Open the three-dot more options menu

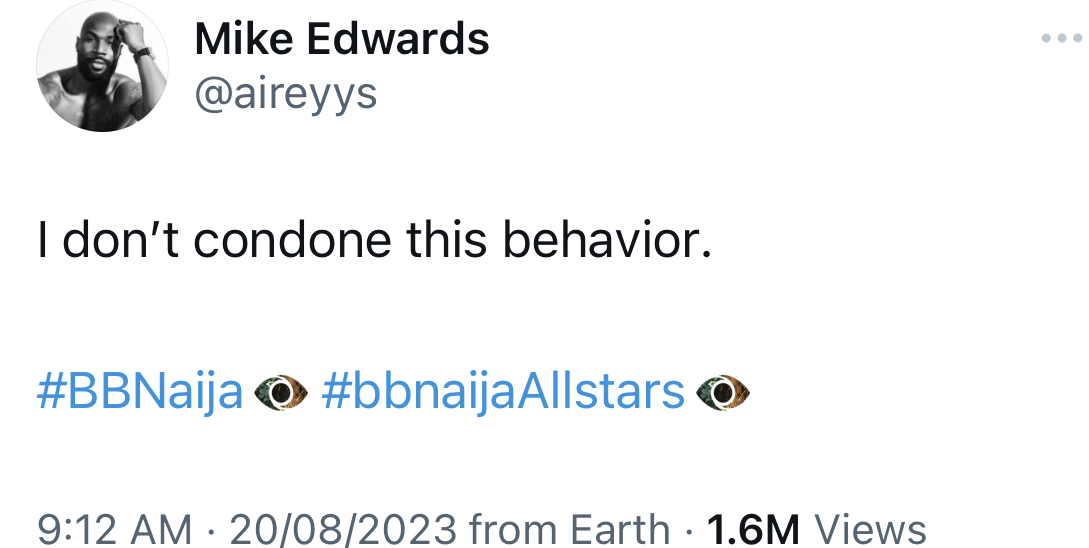pos(1061,39)
